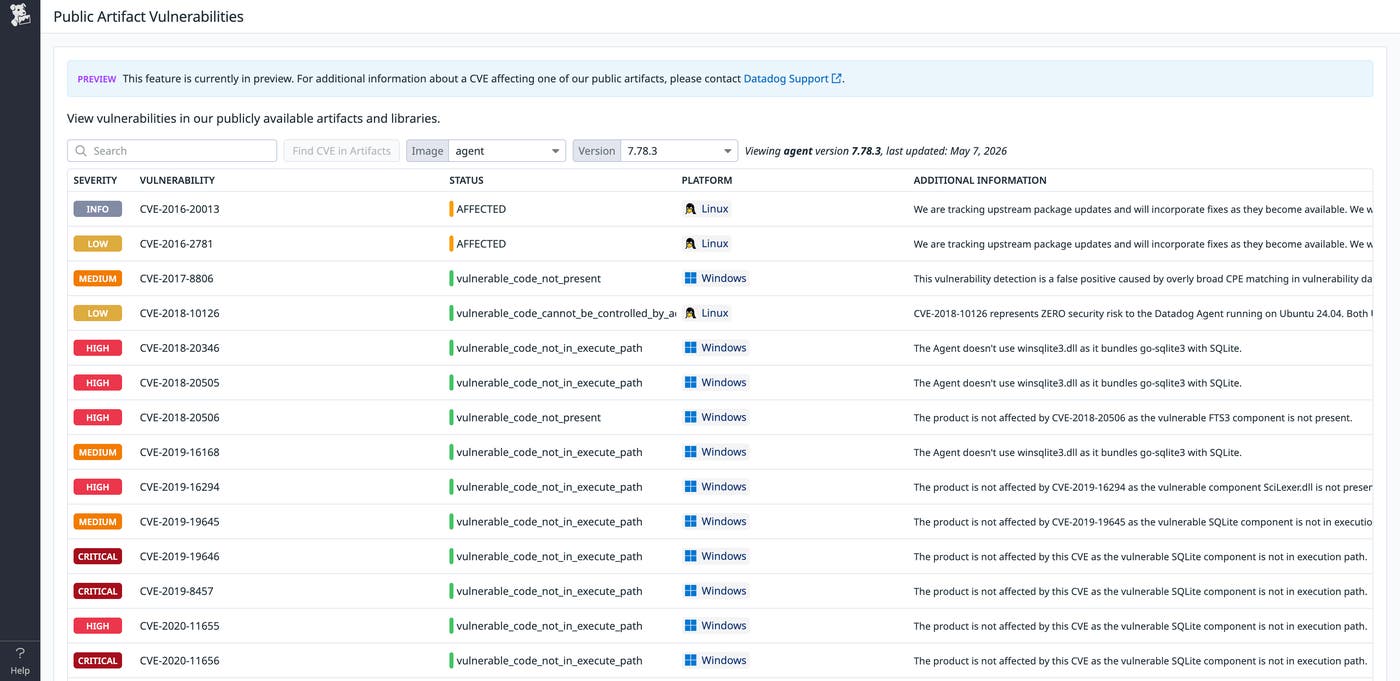Click LOW severity badge for CVE-2016-2781
Screen dimensions: 1400x681
coord(98,244)
